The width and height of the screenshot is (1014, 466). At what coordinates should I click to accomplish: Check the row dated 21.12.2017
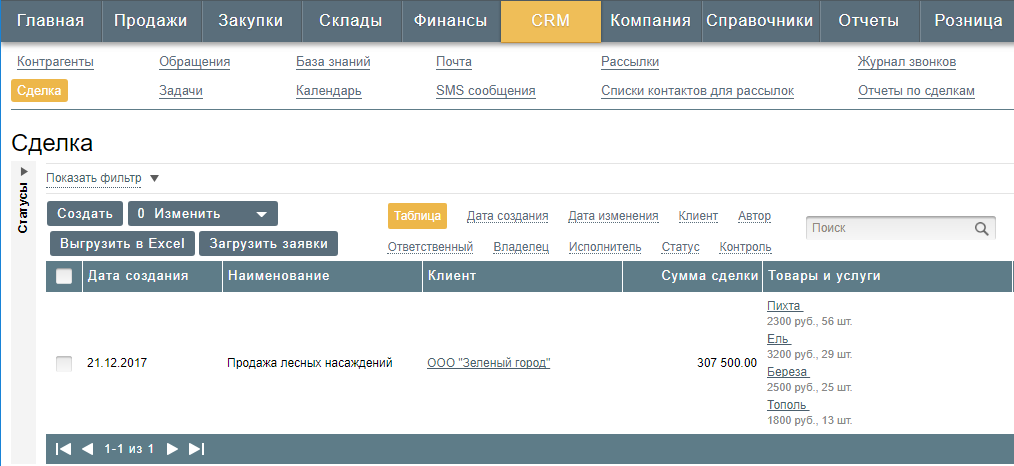(64, 363)
